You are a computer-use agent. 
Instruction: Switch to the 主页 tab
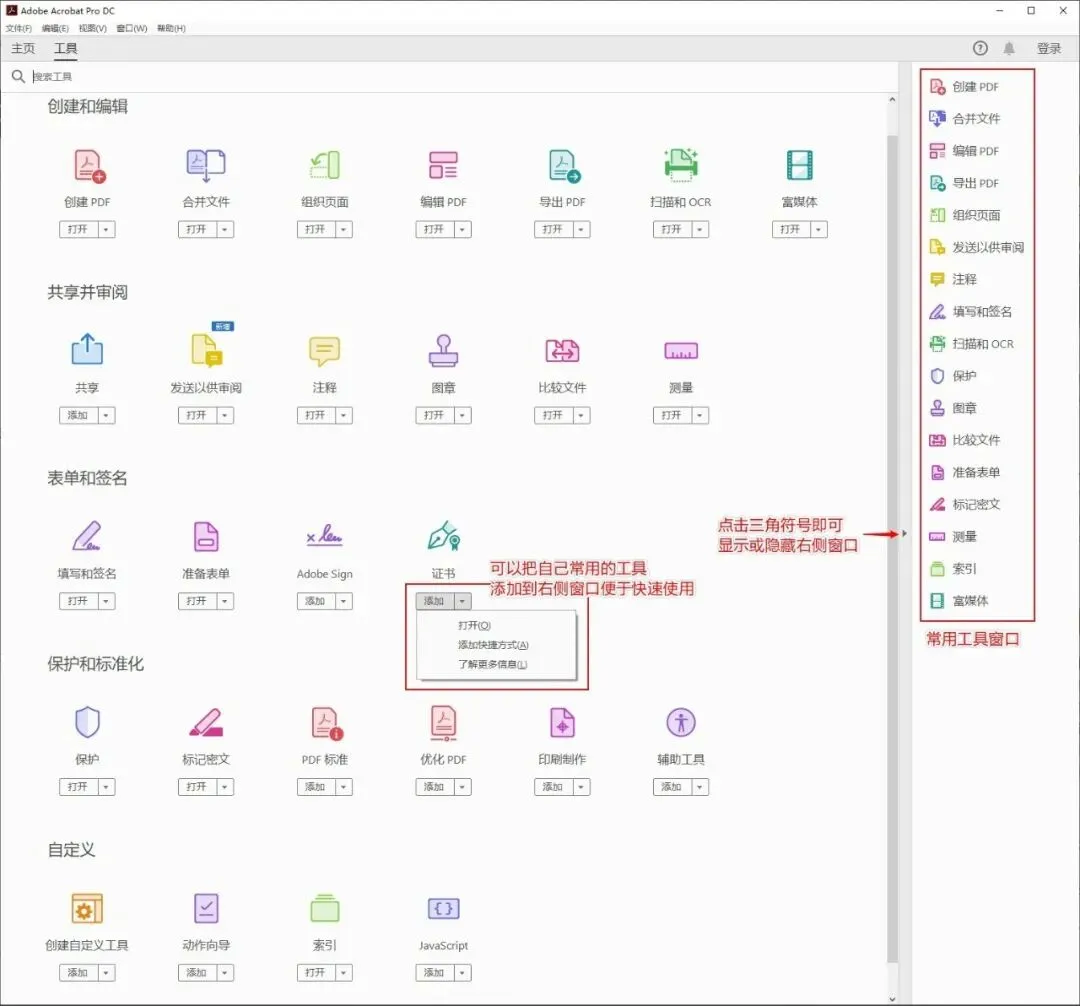(x=23, y=48)
